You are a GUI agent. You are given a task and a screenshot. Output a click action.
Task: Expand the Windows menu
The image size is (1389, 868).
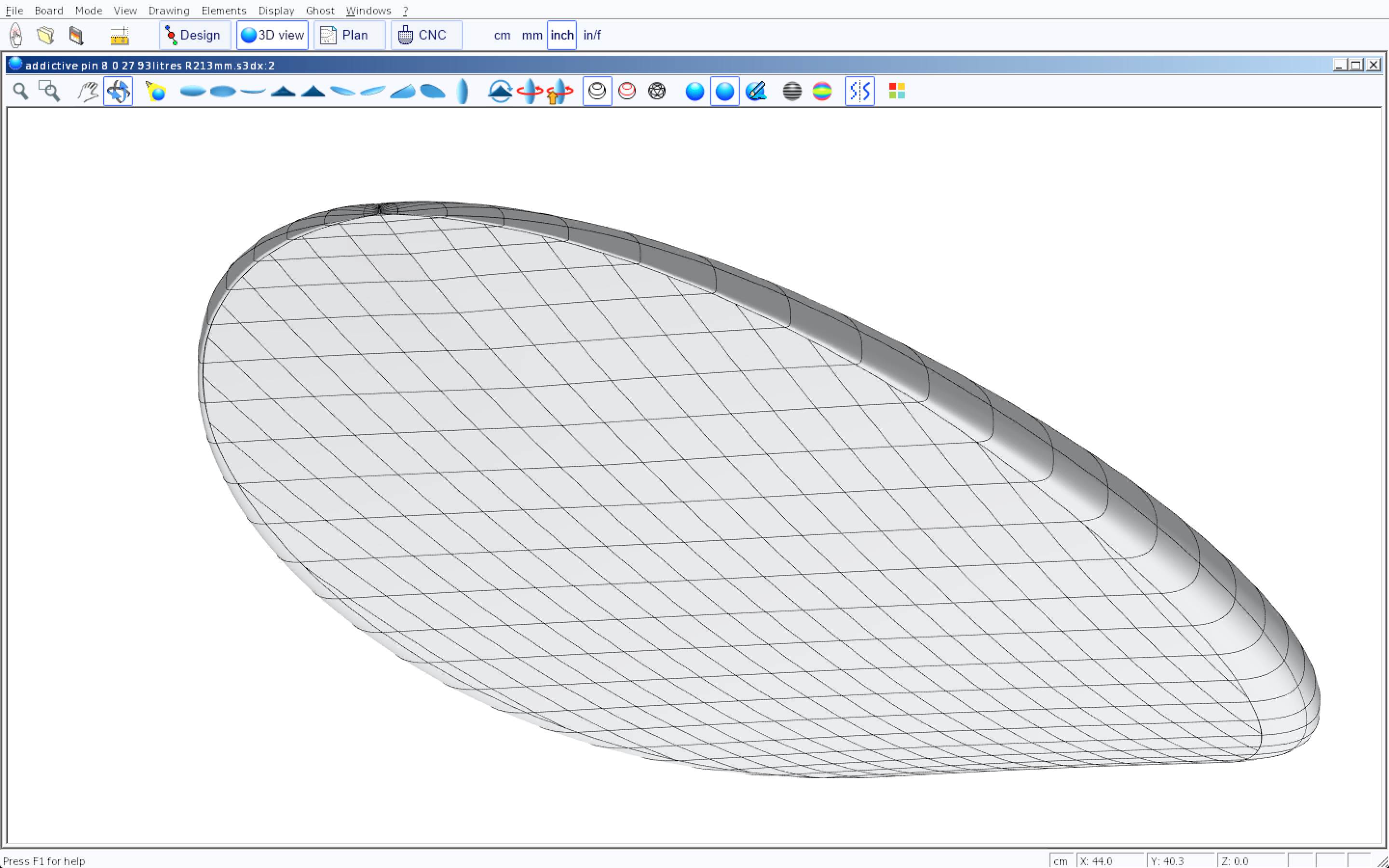(368, 10)
